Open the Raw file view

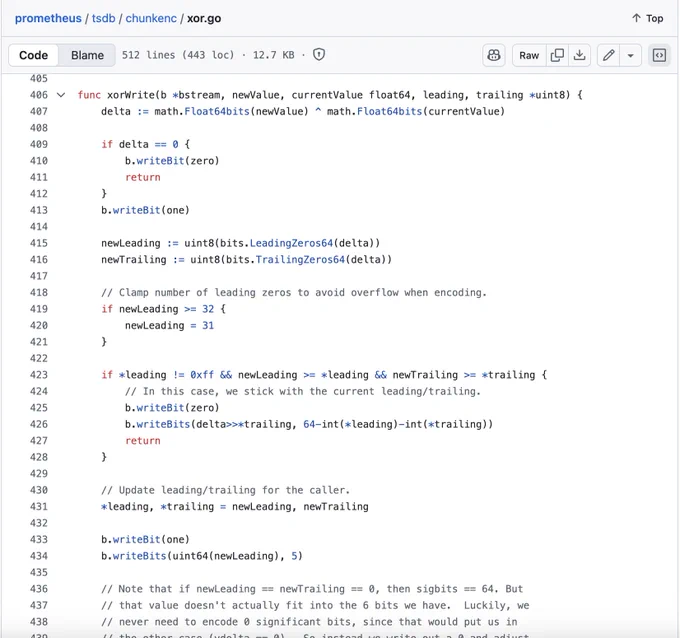coord(529,55)
